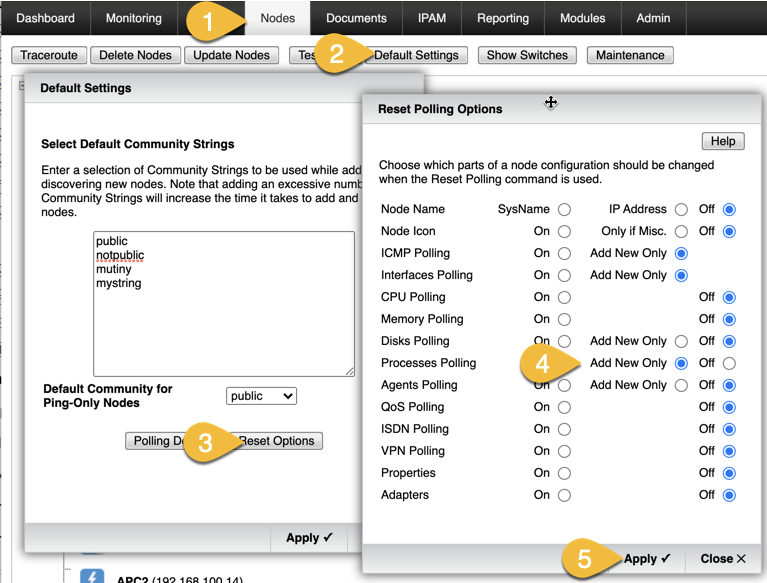Turn Interfaces Polling On

pyautogui.click(x=564, y=275)
